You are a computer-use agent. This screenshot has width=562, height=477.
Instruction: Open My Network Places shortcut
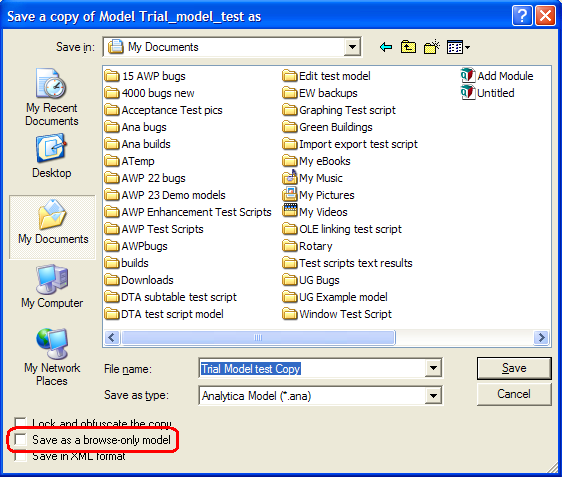[52, 357]
